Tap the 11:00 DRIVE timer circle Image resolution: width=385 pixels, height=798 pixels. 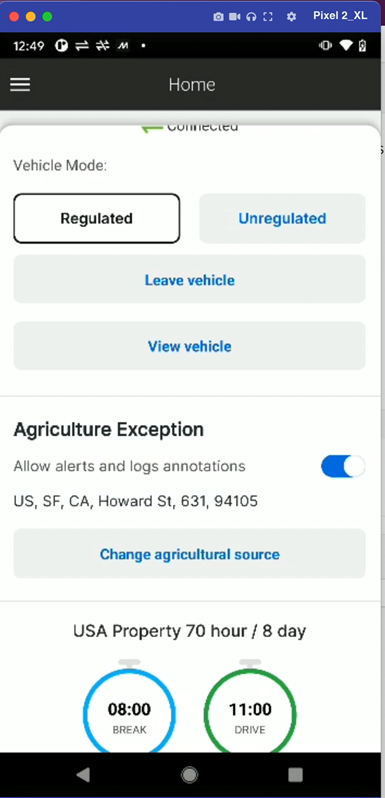pyautogui.click(x=250, y=712)
